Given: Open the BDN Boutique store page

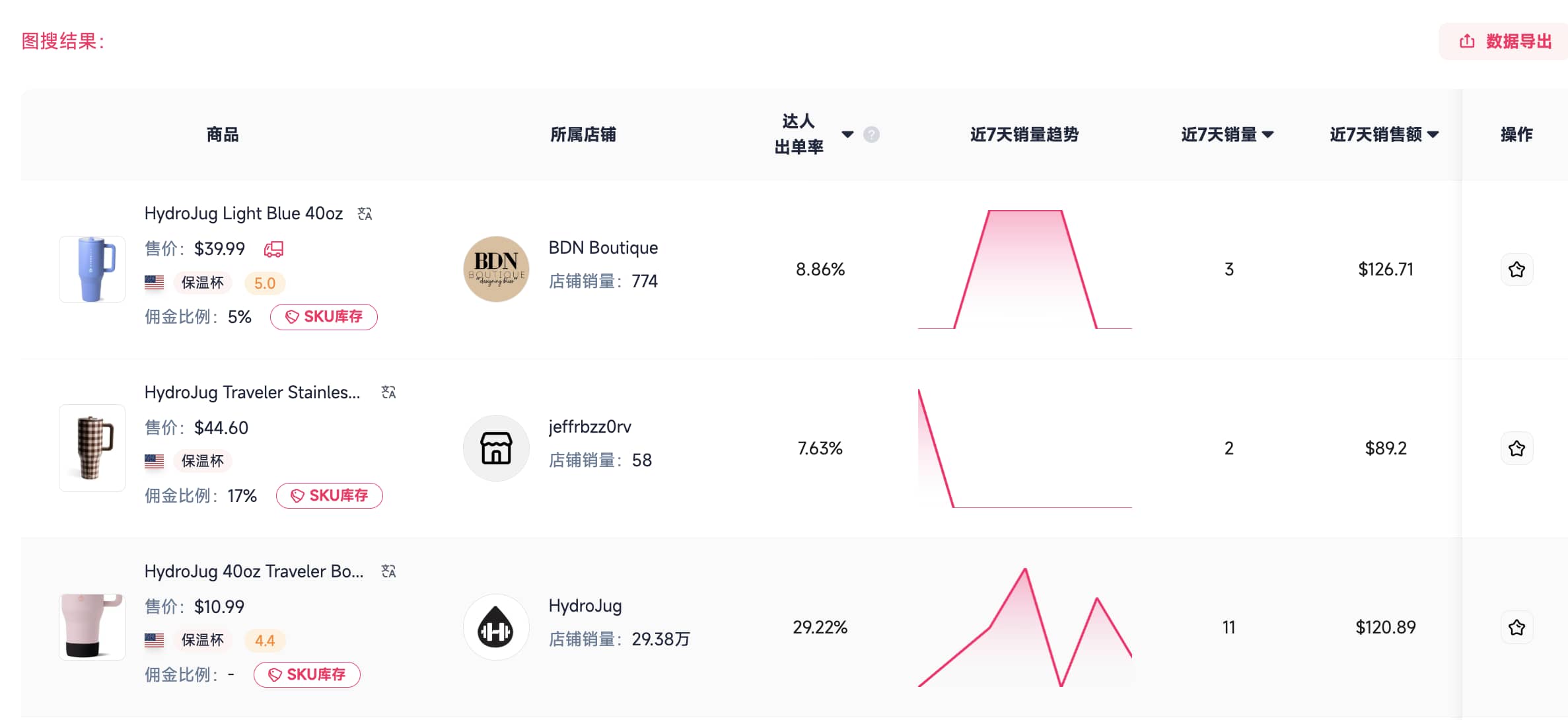Looking at the screenshot, I should [603, 247].
